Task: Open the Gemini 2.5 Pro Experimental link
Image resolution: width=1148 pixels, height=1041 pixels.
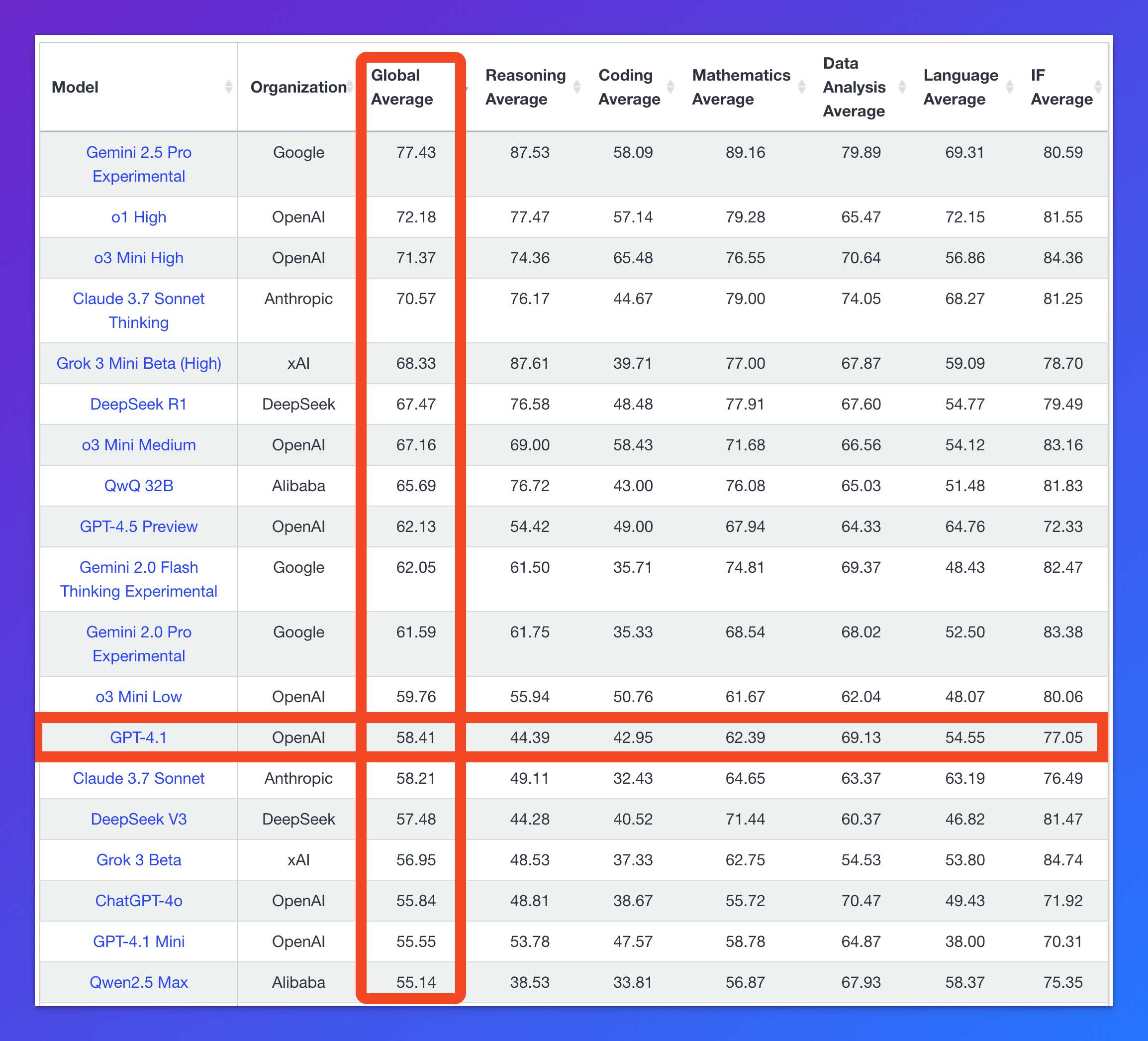Action: pos(138,164)
